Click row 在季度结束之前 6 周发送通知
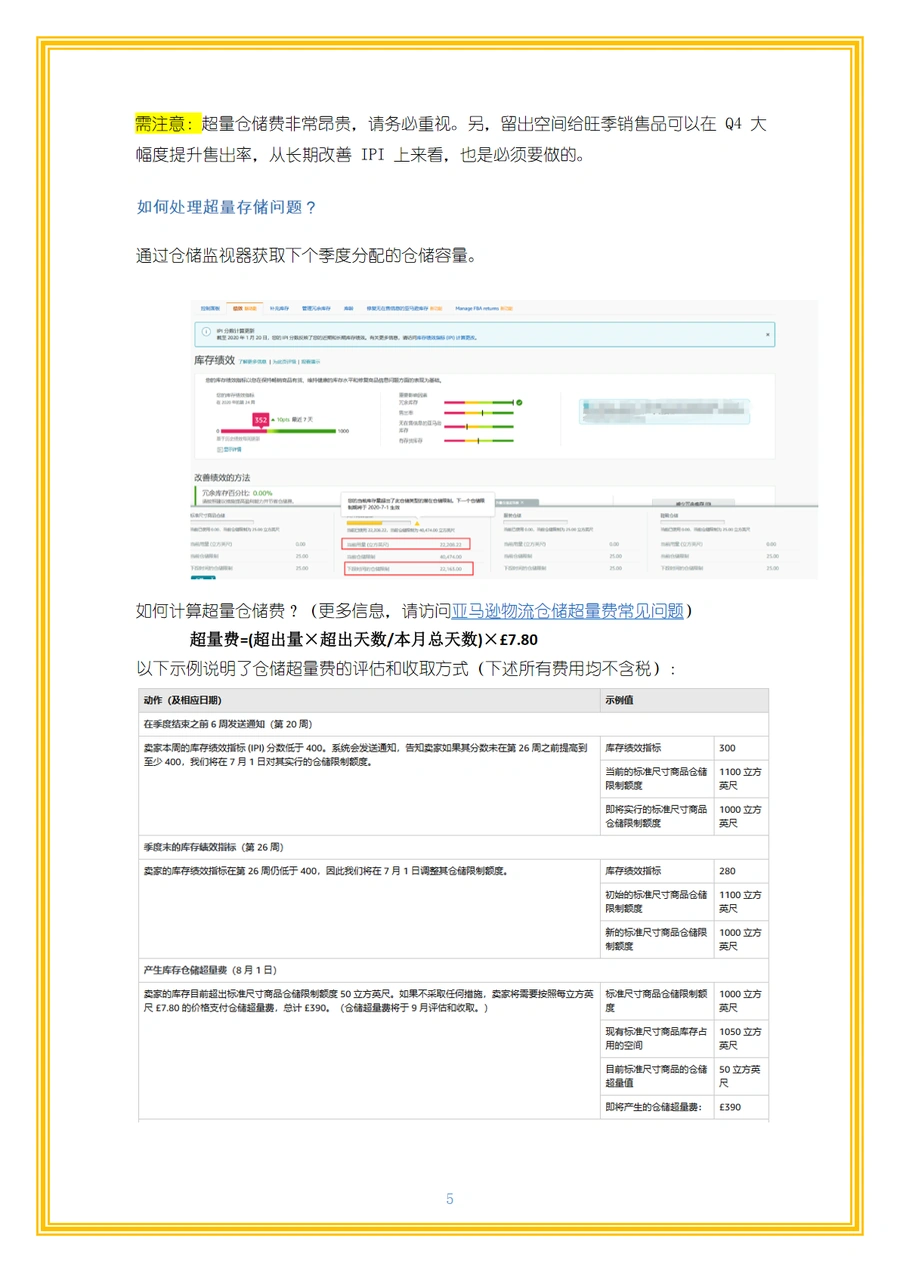This screenshot has width=900, height=1272. (453, 724)
